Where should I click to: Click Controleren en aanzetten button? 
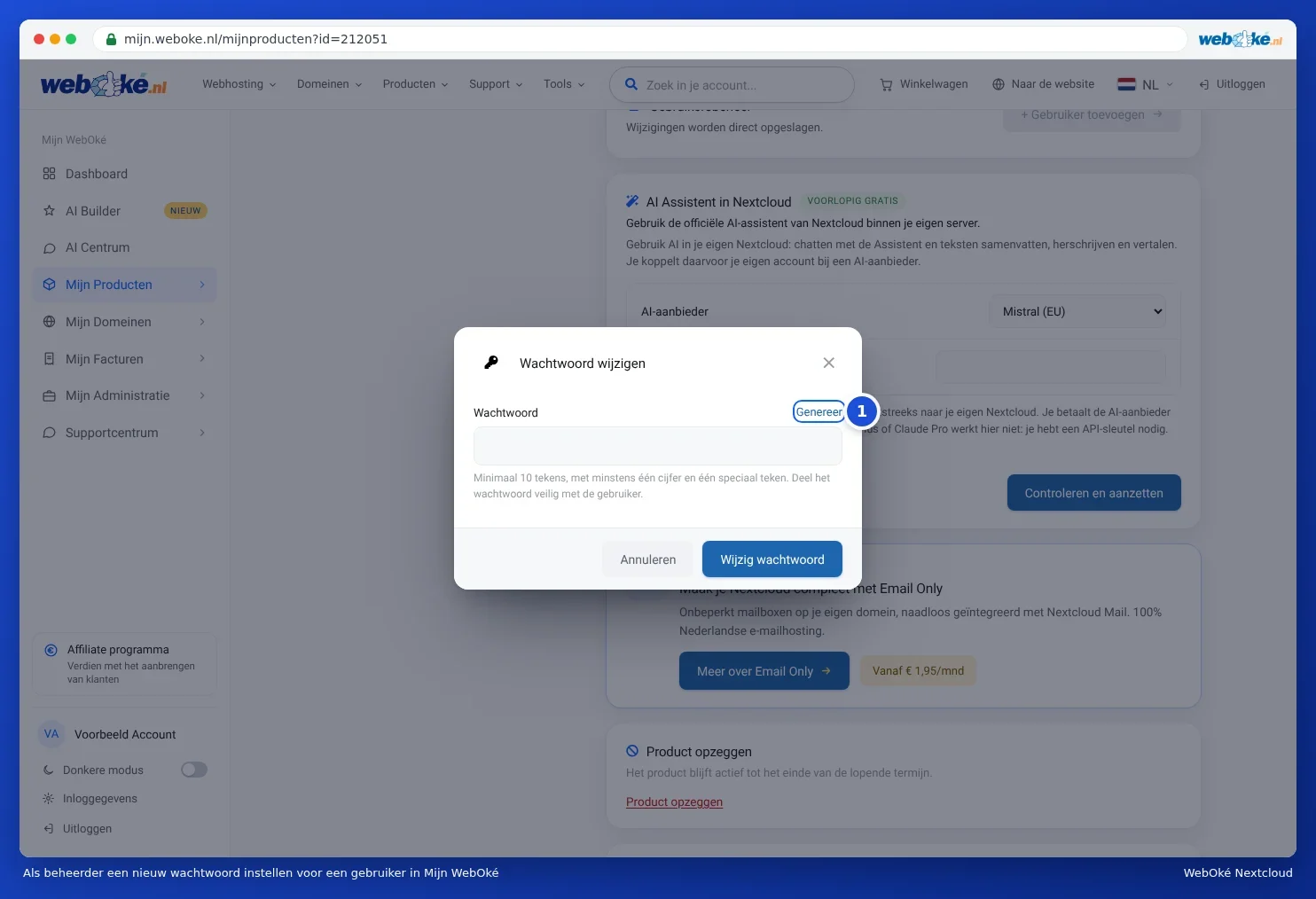point(1094,493)
